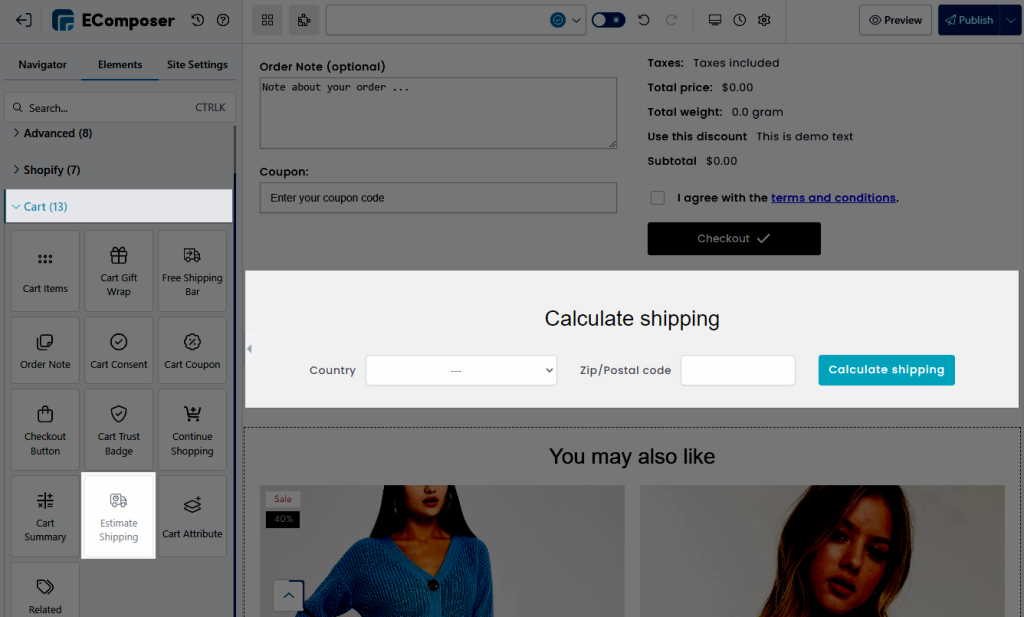Click the Order Note text area
The width and height of the screenshot is (1024, 617).
(x=438, y=113)
